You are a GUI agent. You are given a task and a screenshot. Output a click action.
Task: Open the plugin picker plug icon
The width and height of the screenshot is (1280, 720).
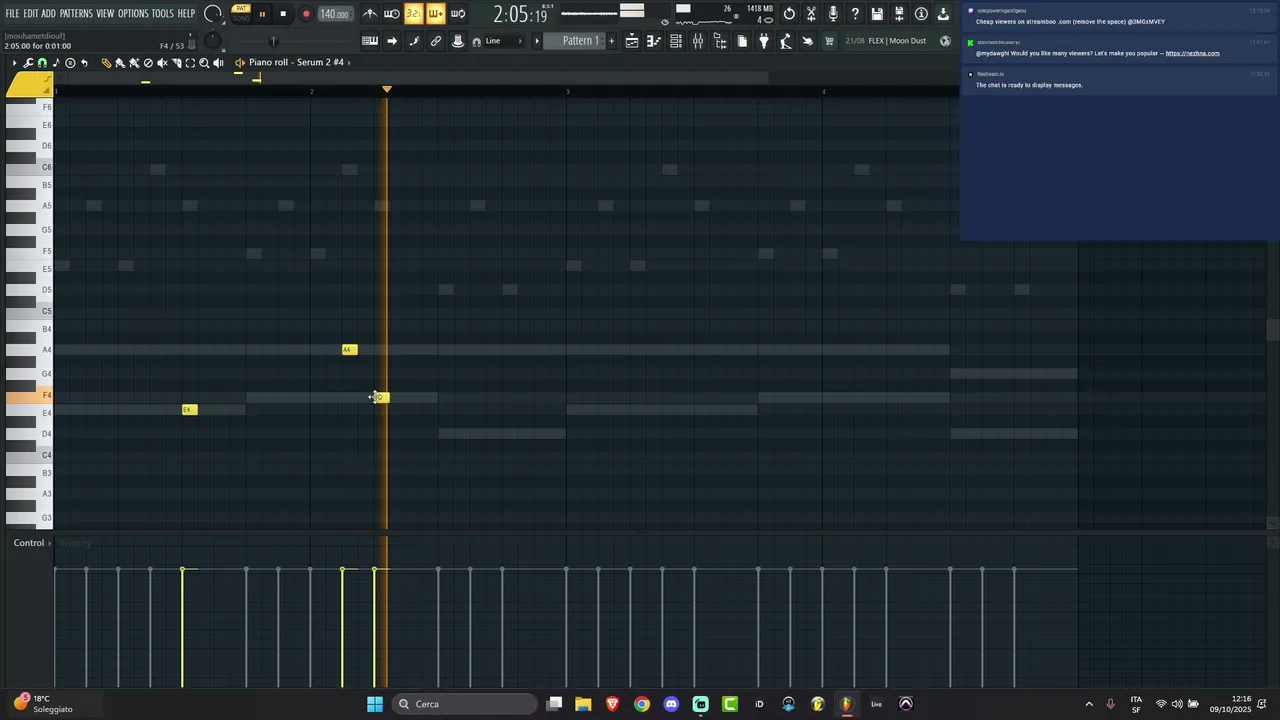(x=764, y=41)
